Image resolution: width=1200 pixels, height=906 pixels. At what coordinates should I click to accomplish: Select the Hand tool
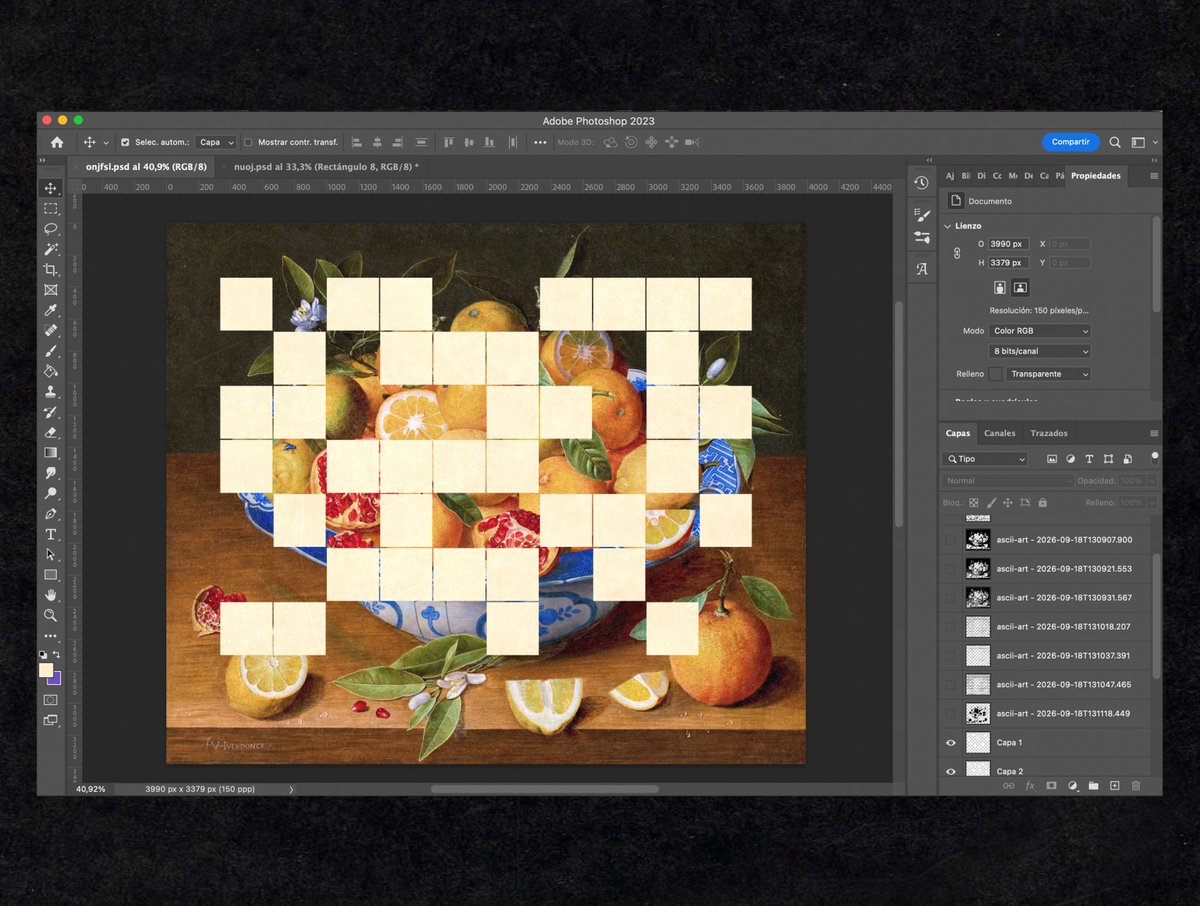(x=50, y=595)
